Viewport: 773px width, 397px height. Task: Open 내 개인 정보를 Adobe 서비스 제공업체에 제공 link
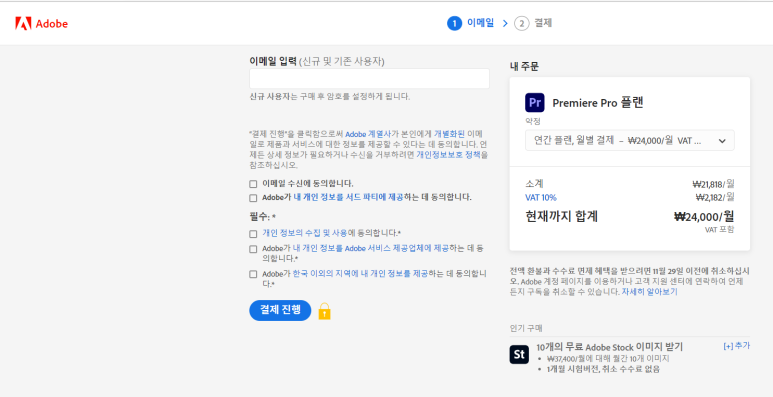370,248
